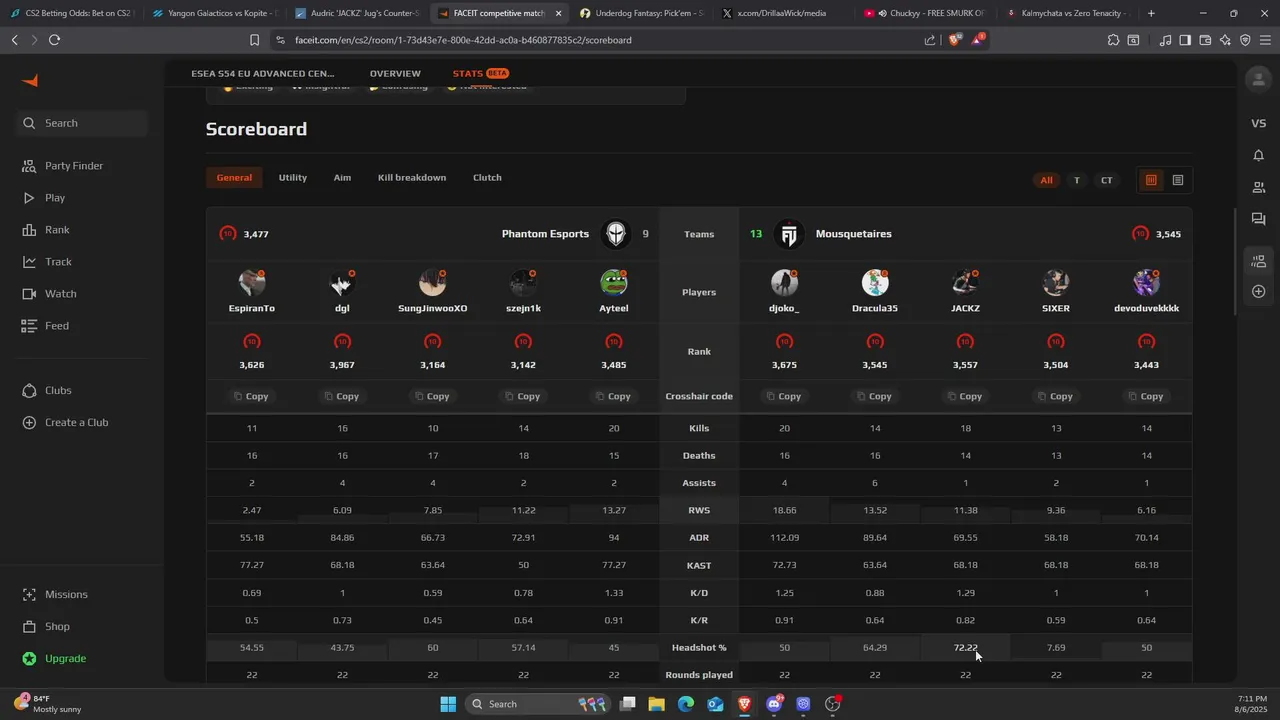Open Track in the sidebar
This screenshot has width=1280, height=720.
[58, 262]
